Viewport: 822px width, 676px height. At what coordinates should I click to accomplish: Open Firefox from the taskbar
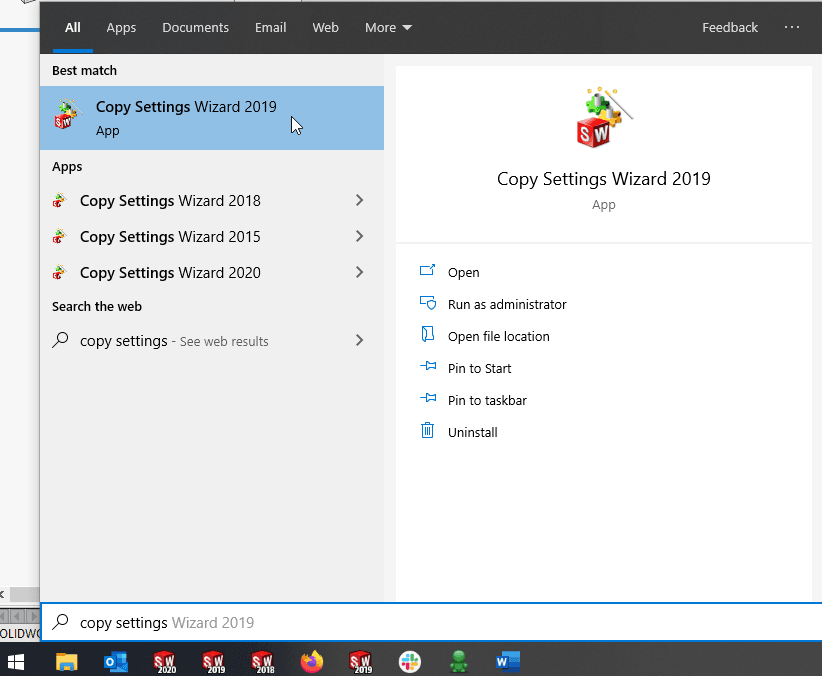pos(312,661)
